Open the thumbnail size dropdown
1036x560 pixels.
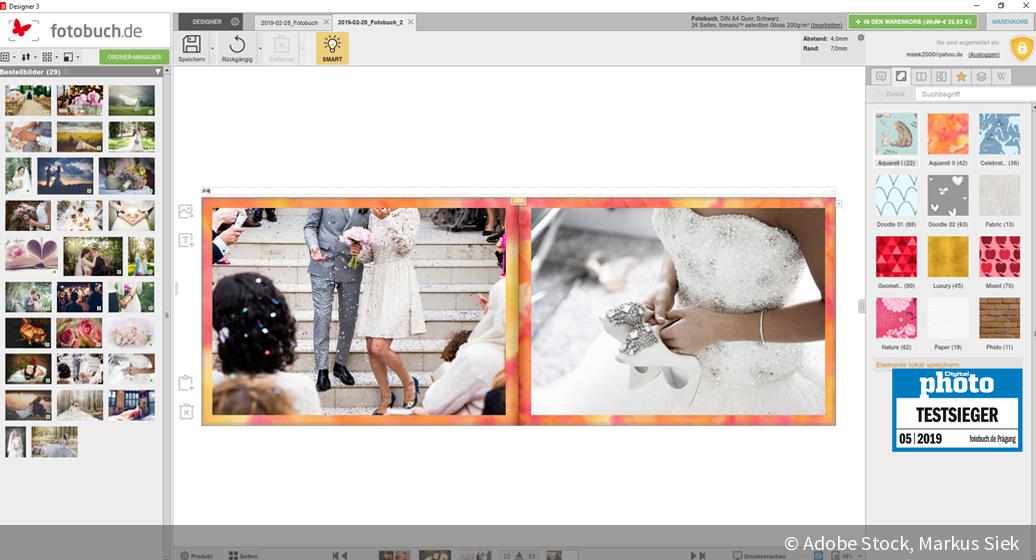(x=70, y=57)
